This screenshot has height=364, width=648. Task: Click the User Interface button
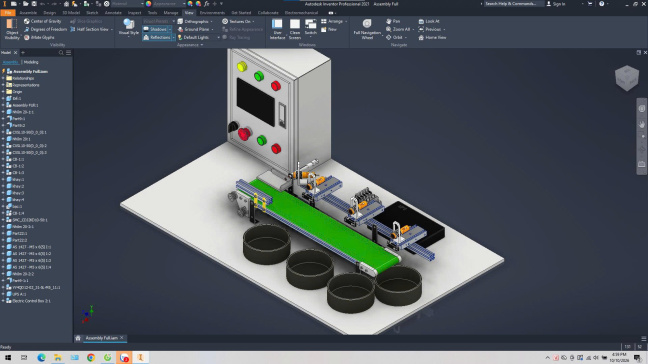pyautogui.click(x=277, y=29)
